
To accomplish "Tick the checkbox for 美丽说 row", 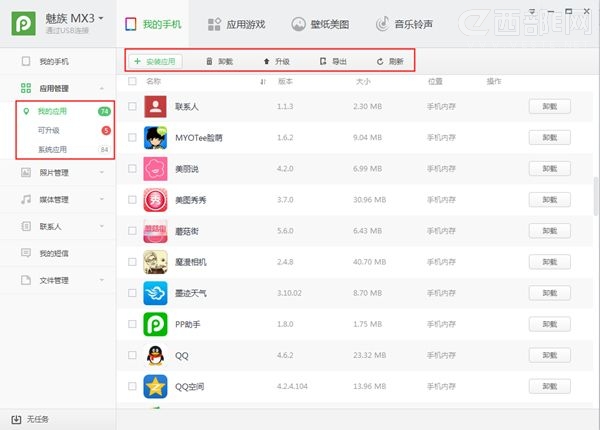I will pyautogui.click(x=132, y=169).
